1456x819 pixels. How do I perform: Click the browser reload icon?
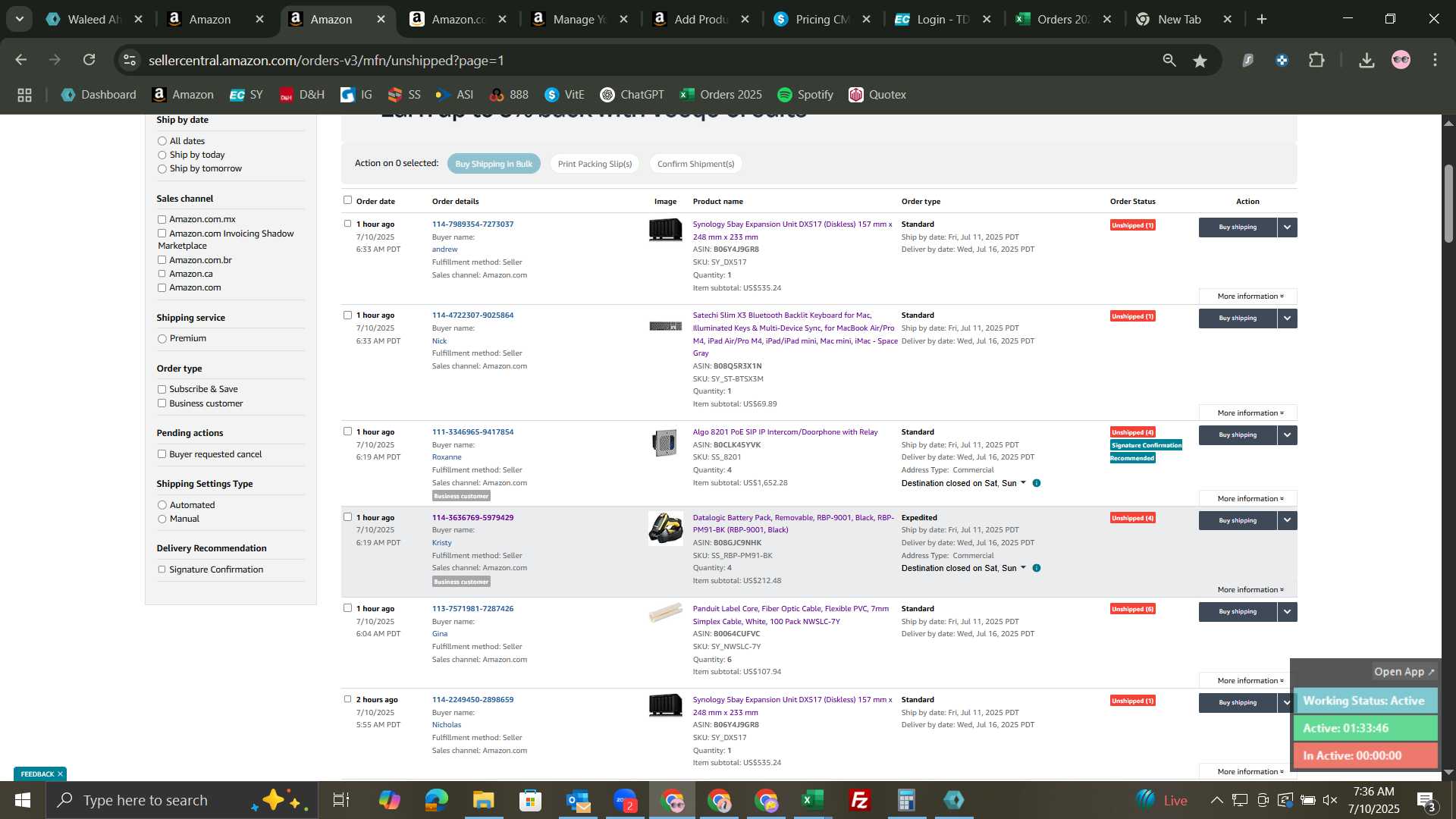pyautogui.click(x=89, y=60)
